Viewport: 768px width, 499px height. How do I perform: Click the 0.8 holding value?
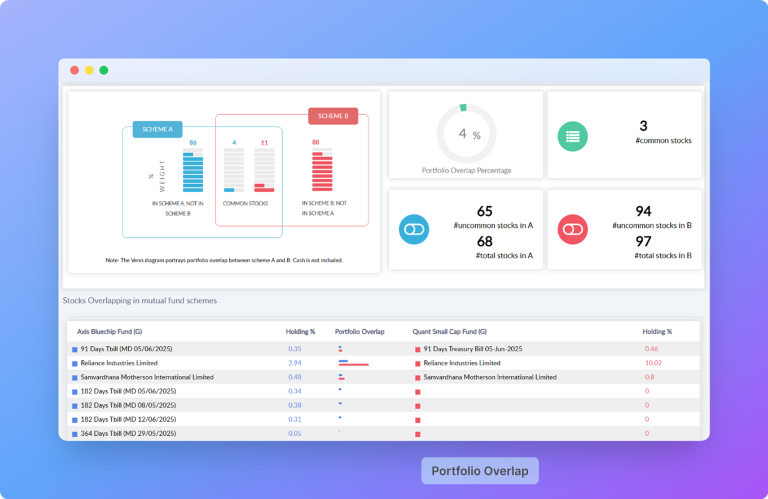649,377
